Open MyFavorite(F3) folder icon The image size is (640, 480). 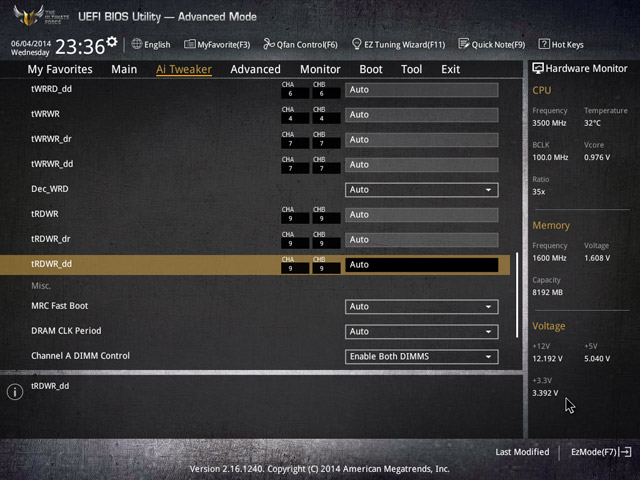[189, 44]
